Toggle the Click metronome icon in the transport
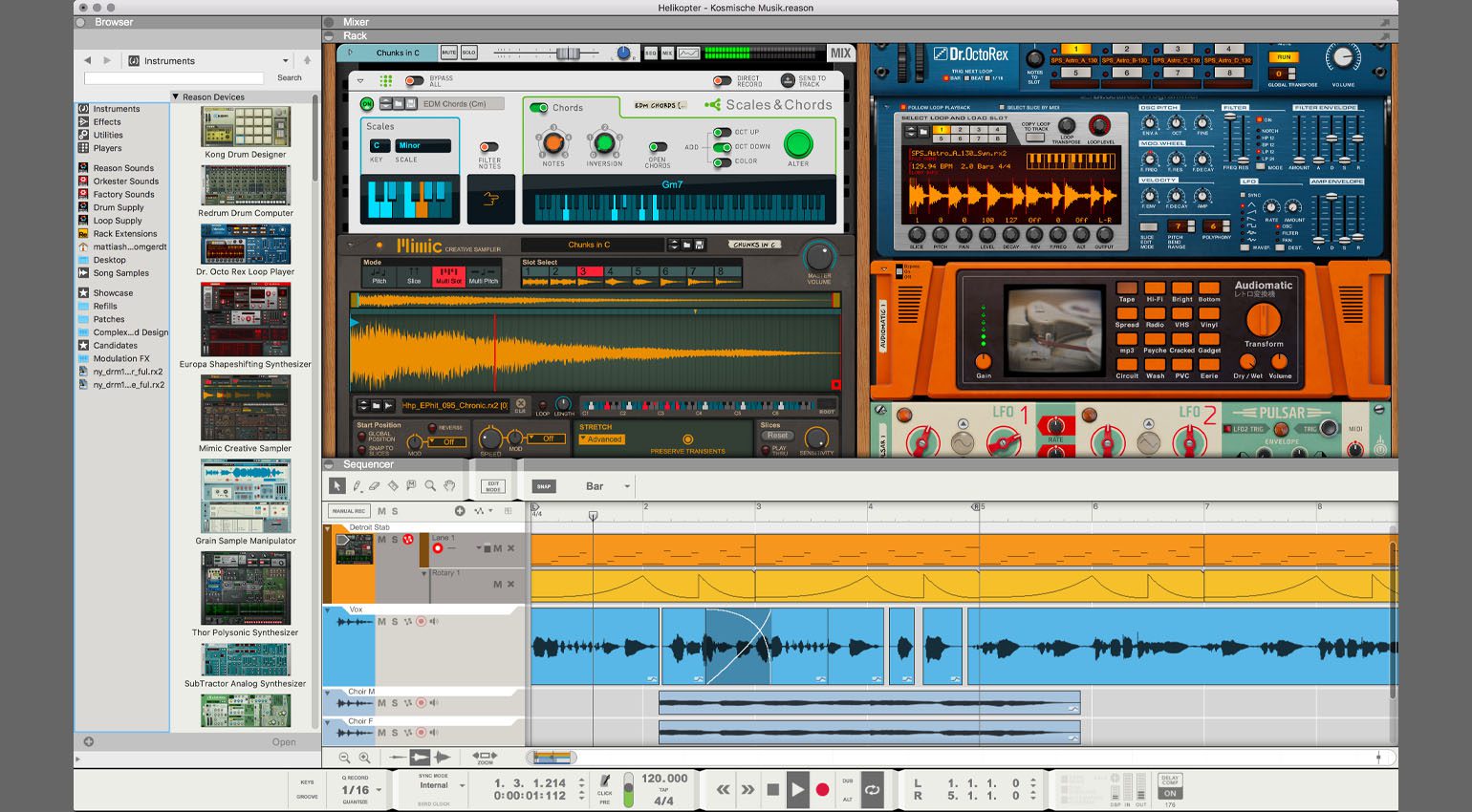The height and width of the screenshot is (812, 1472). pos(604,781)
